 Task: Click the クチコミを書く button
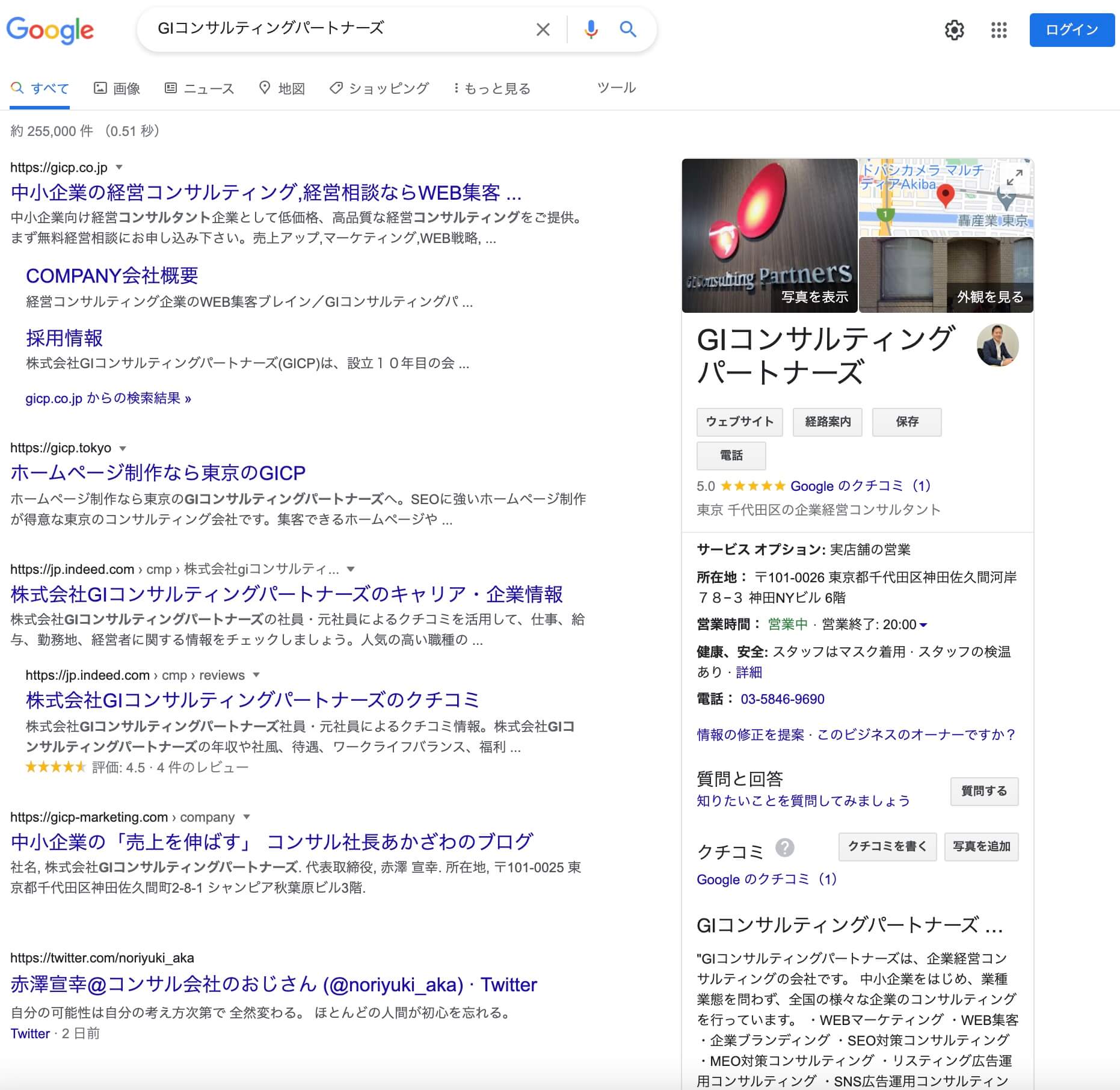[888, 847]
